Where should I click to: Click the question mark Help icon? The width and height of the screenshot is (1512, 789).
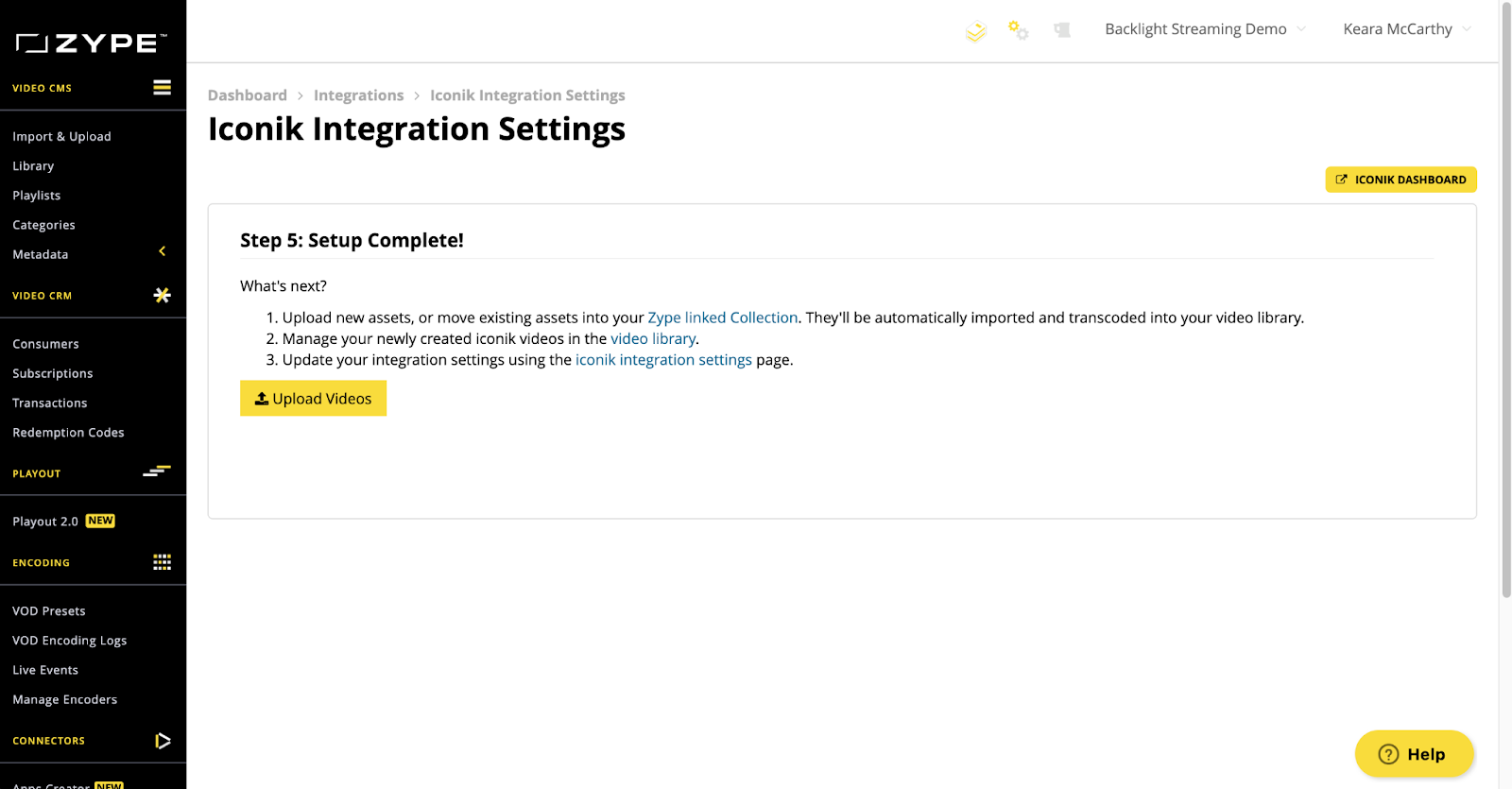point(1388,754)
